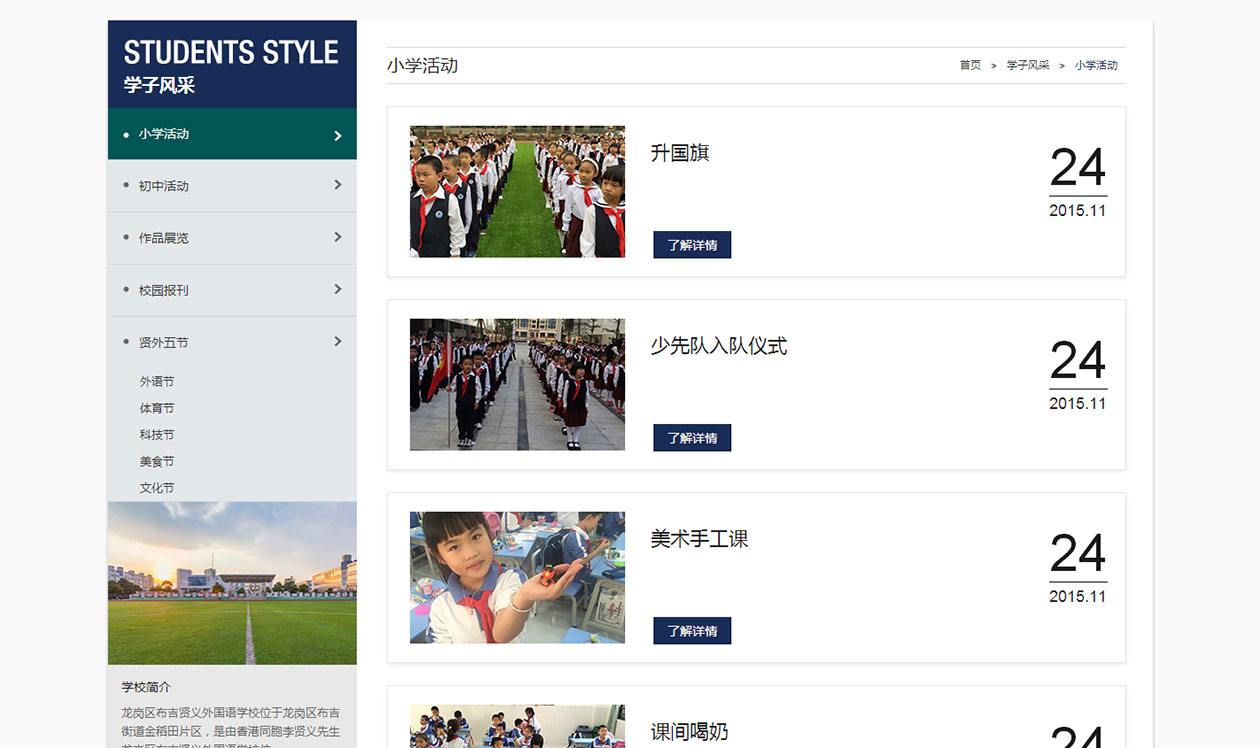
Task: Open the 外语节 submenu link
Action: (x=157, y=382)
